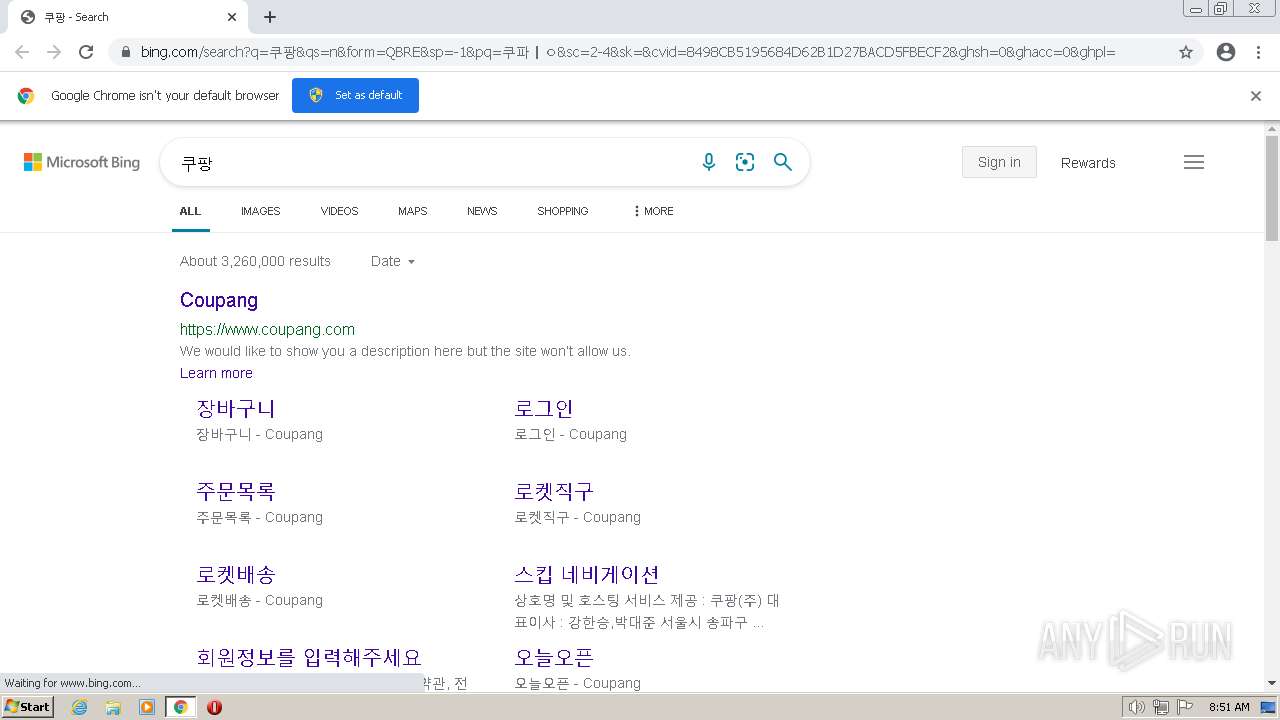Open a new browser tab

pyautogui.click(x=270, y=17)
